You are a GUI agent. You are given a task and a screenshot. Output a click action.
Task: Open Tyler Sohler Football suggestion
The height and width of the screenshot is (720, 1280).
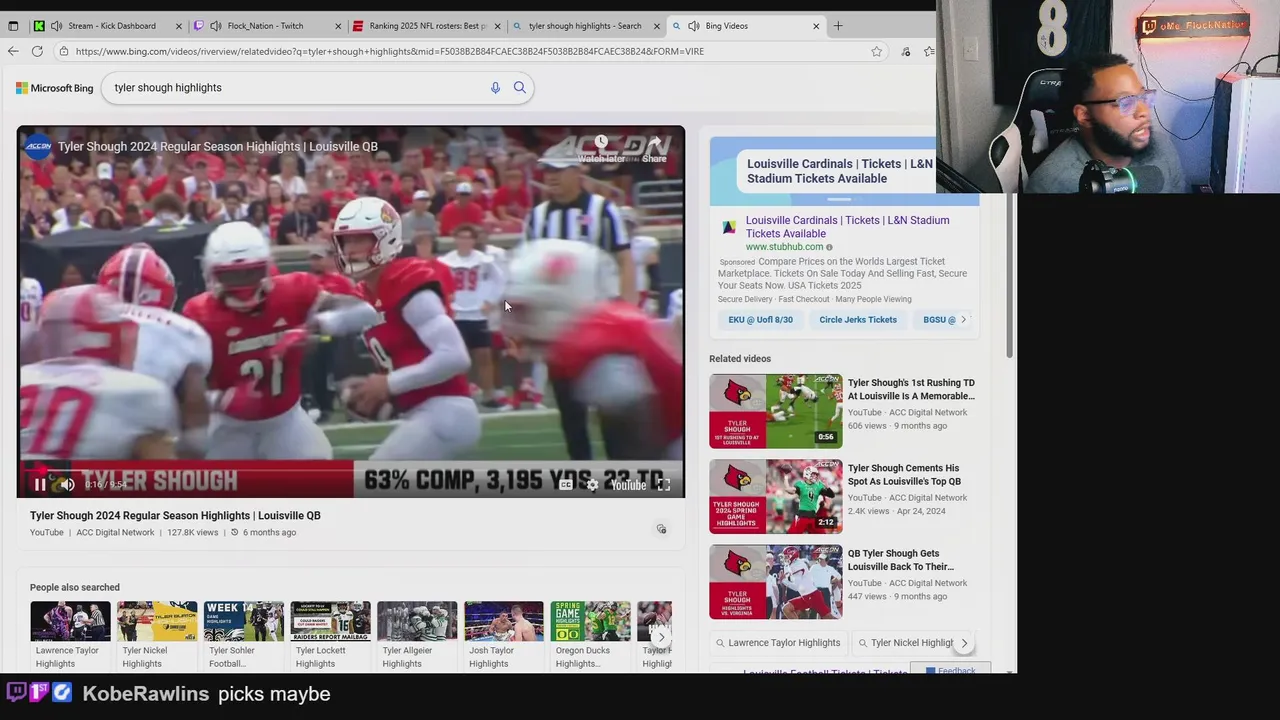pyautogui.click(x=244, y=635)
